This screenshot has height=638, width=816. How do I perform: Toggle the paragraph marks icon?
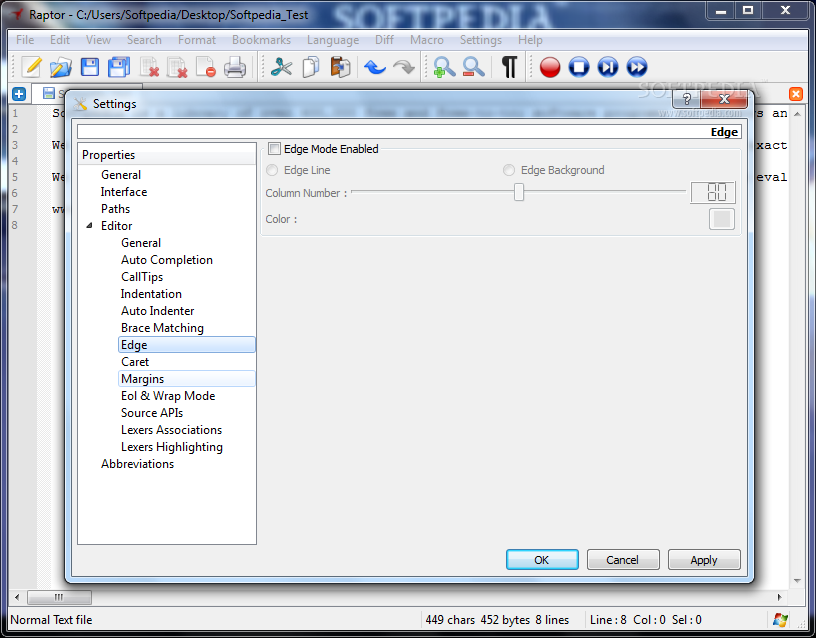click(509, 68)
